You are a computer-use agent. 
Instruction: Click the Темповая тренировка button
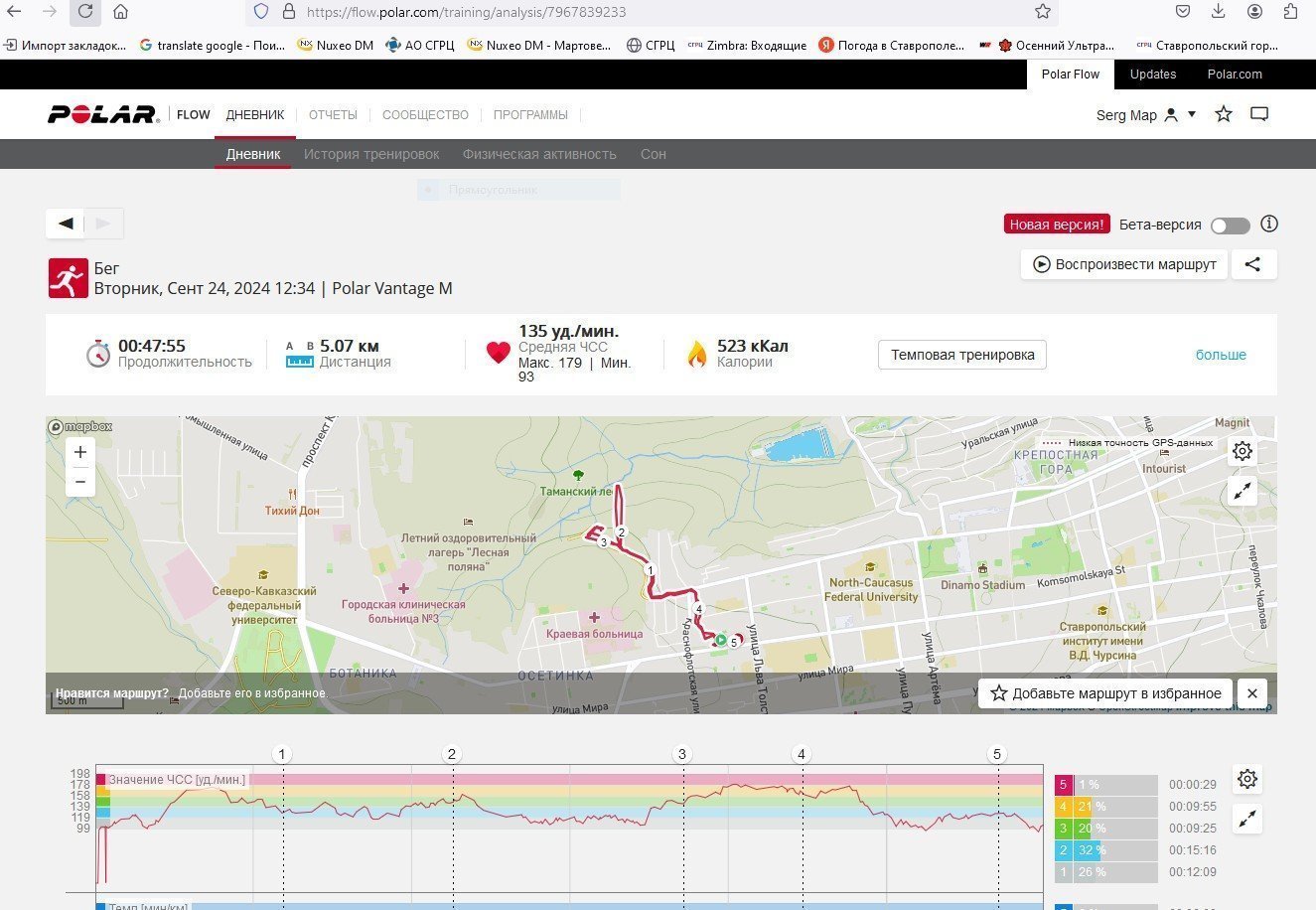pos(962,355)
